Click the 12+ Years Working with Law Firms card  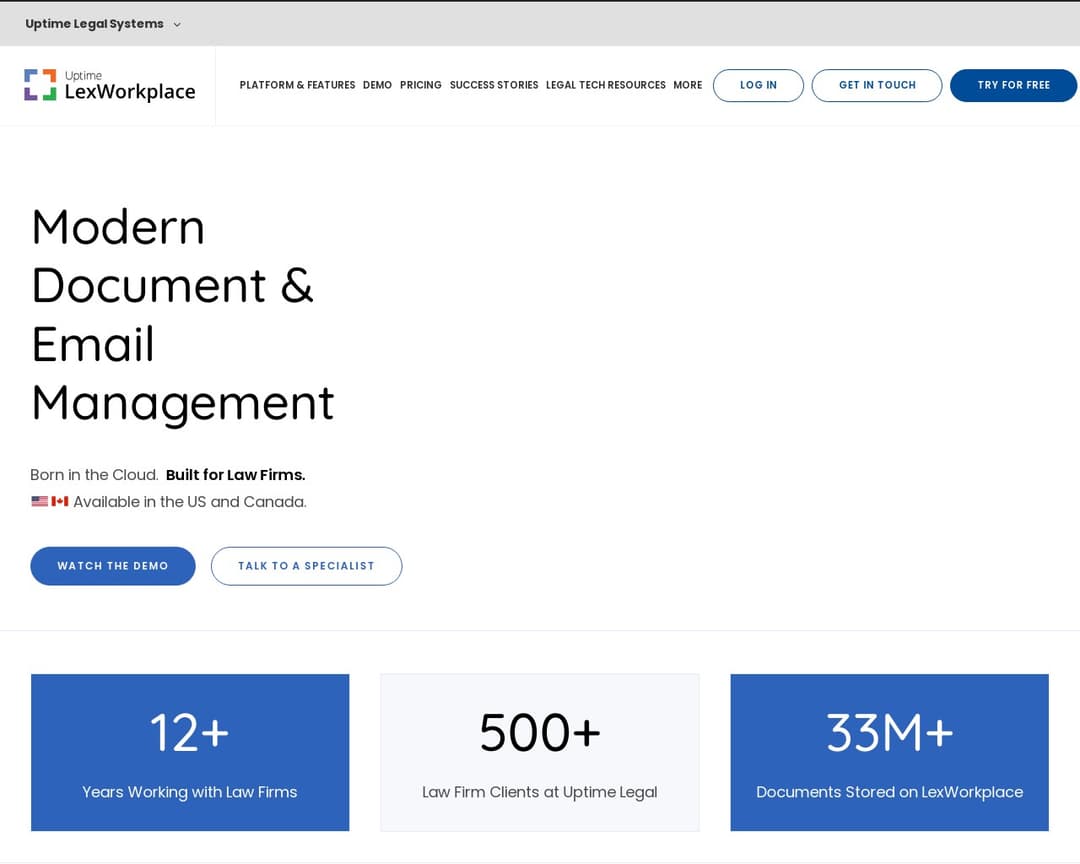pos(190,752)
